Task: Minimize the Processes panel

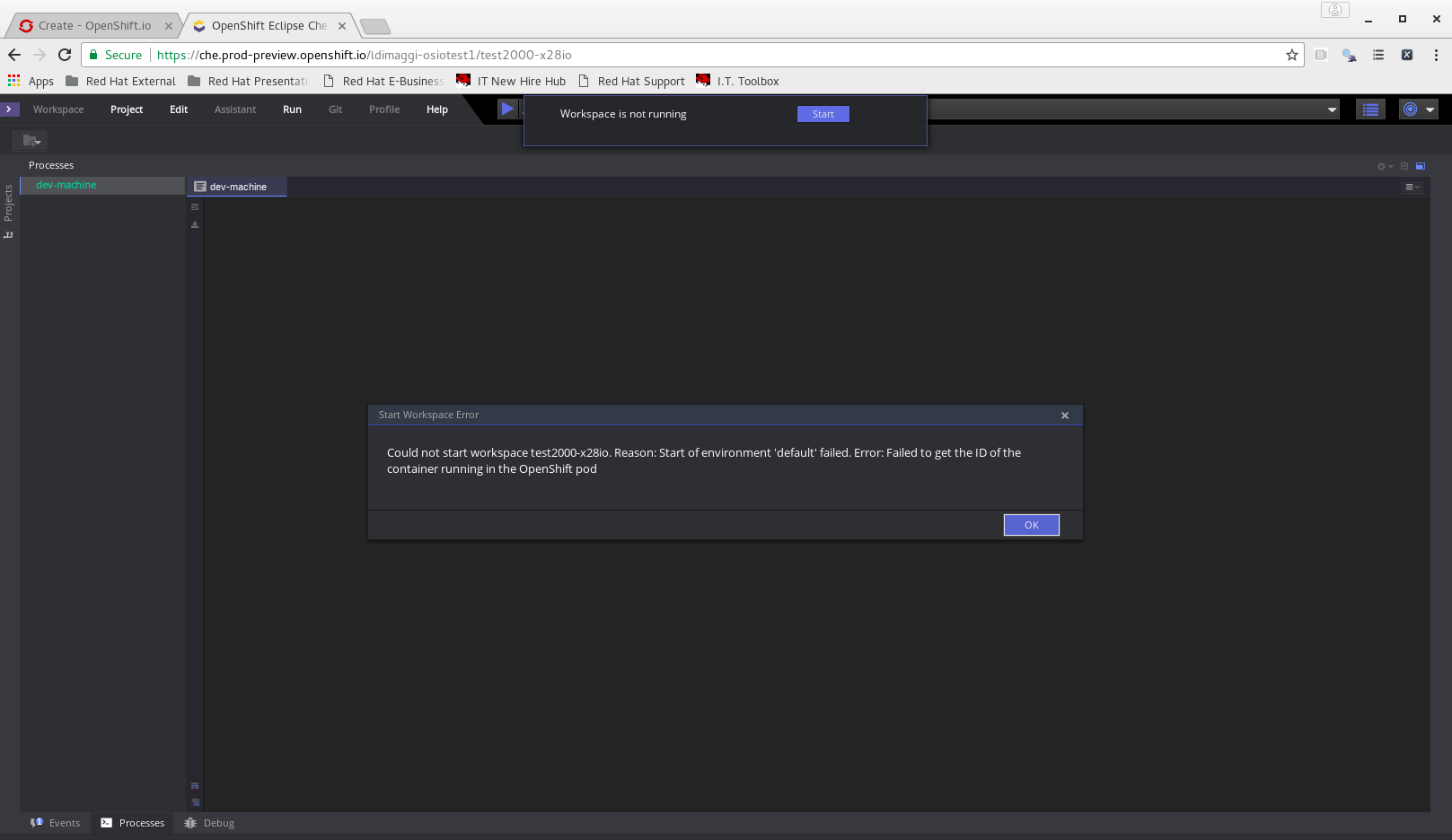Action: [1403, 166]
